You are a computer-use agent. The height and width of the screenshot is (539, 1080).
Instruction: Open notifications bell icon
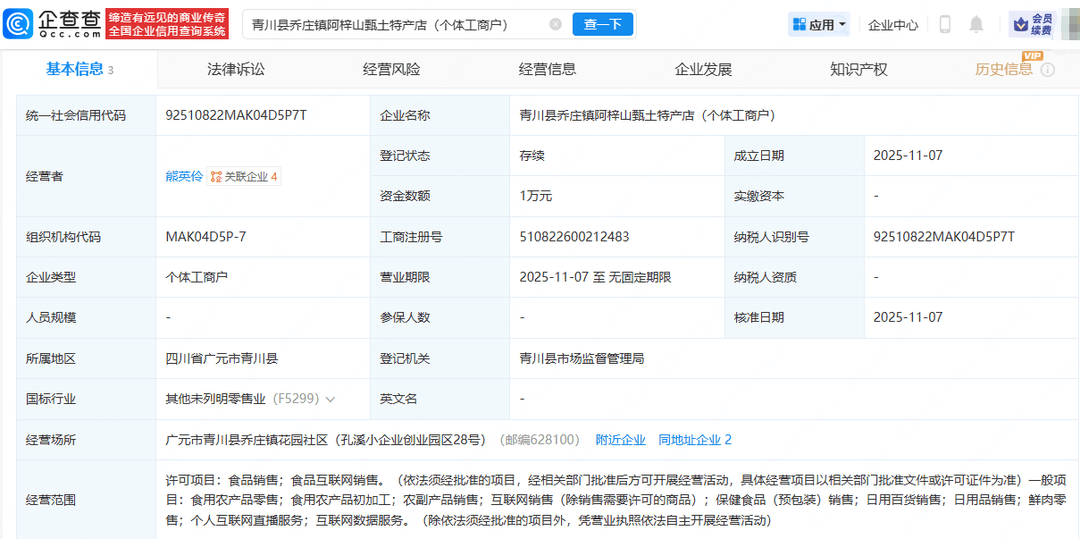[x=976, y=25]
